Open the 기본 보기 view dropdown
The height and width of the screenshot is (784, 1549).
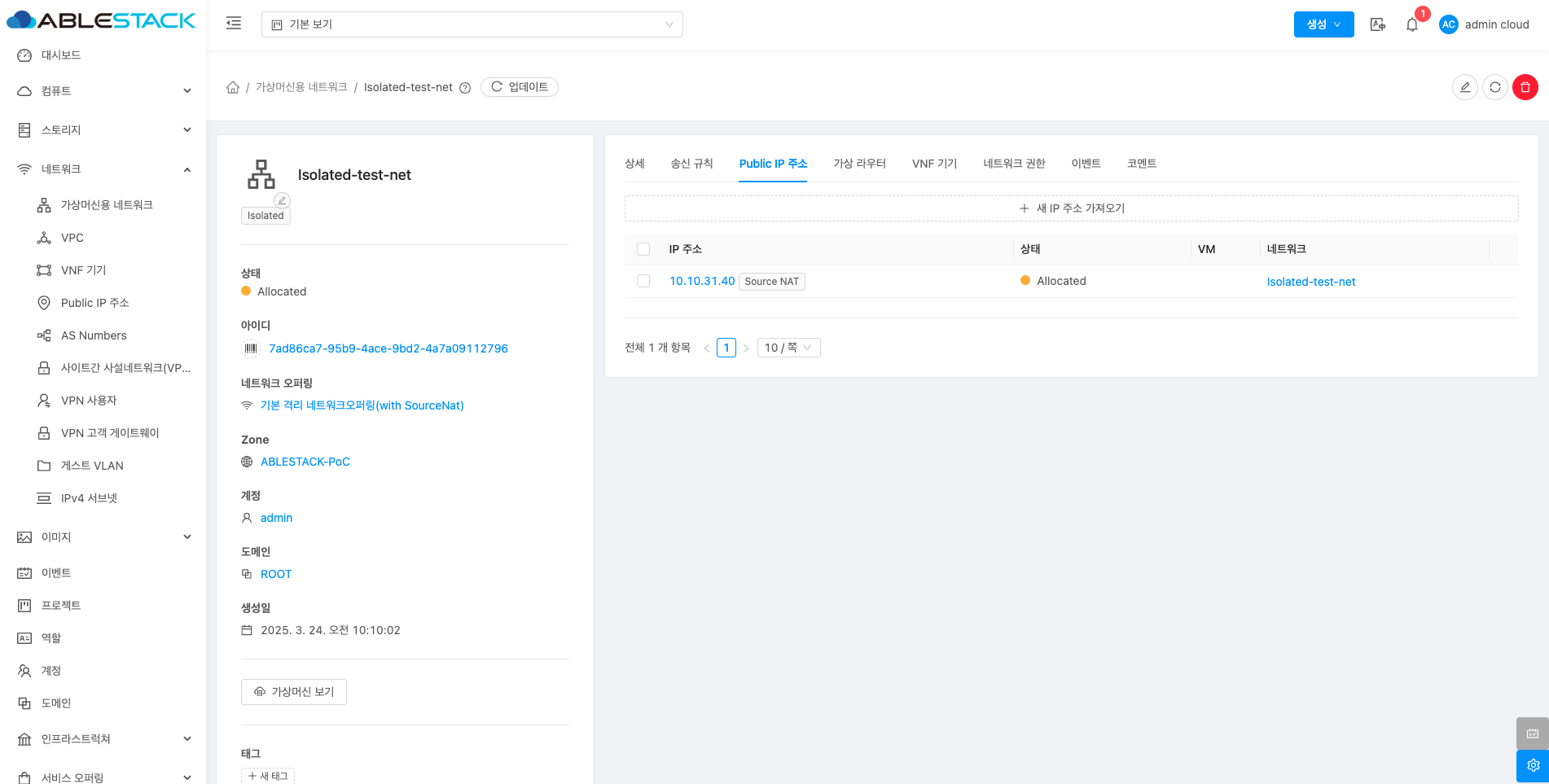click(472, 24)
